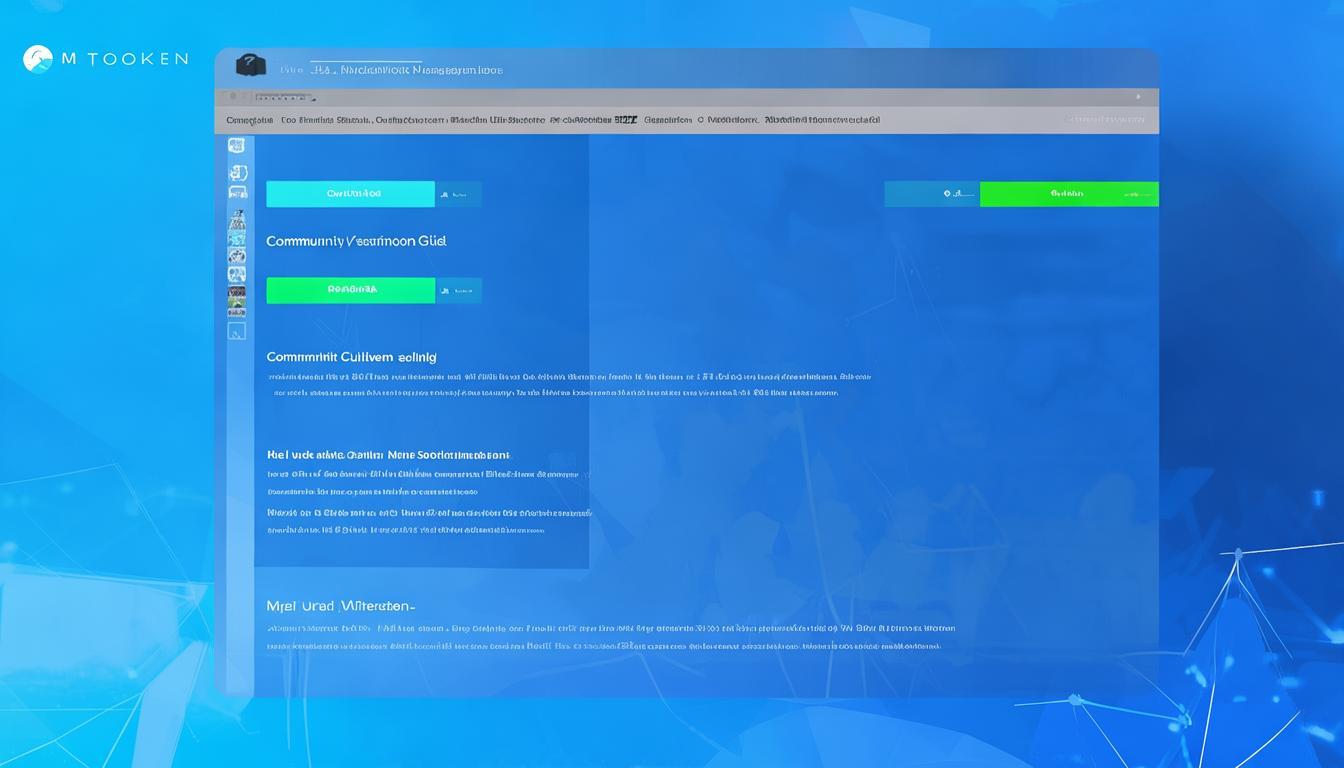Select the third icon from top in left sidebar

coord(237,193)
